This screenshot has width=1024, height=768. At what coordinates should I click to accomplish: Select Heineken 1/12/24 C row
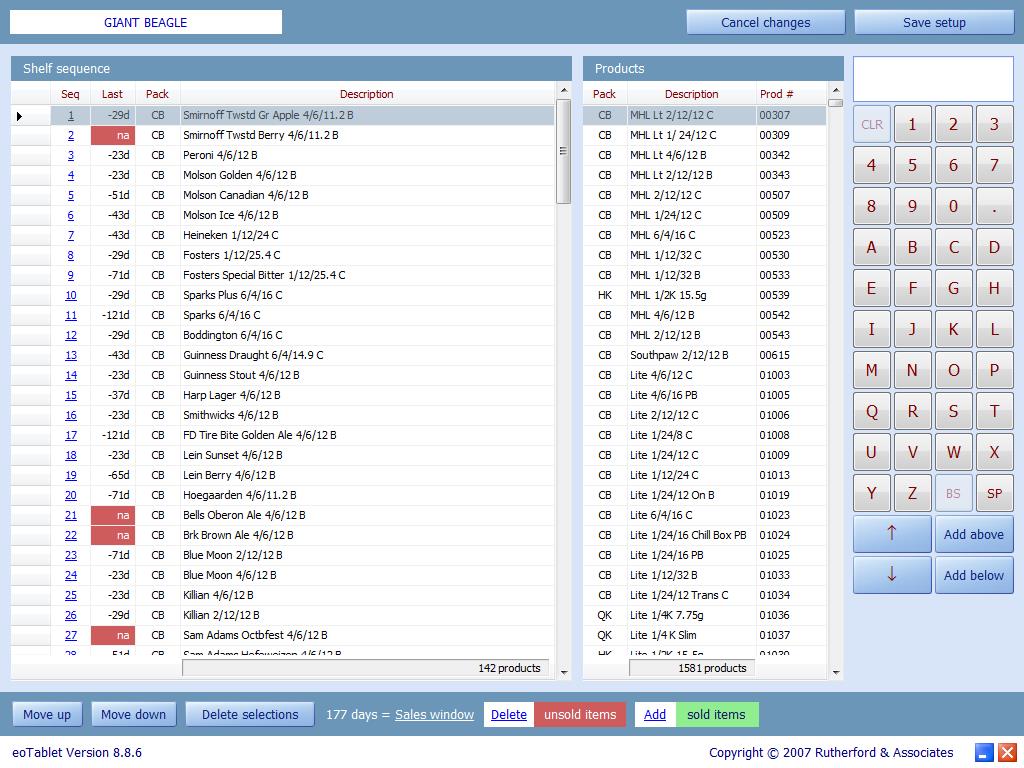coord(283,235)
